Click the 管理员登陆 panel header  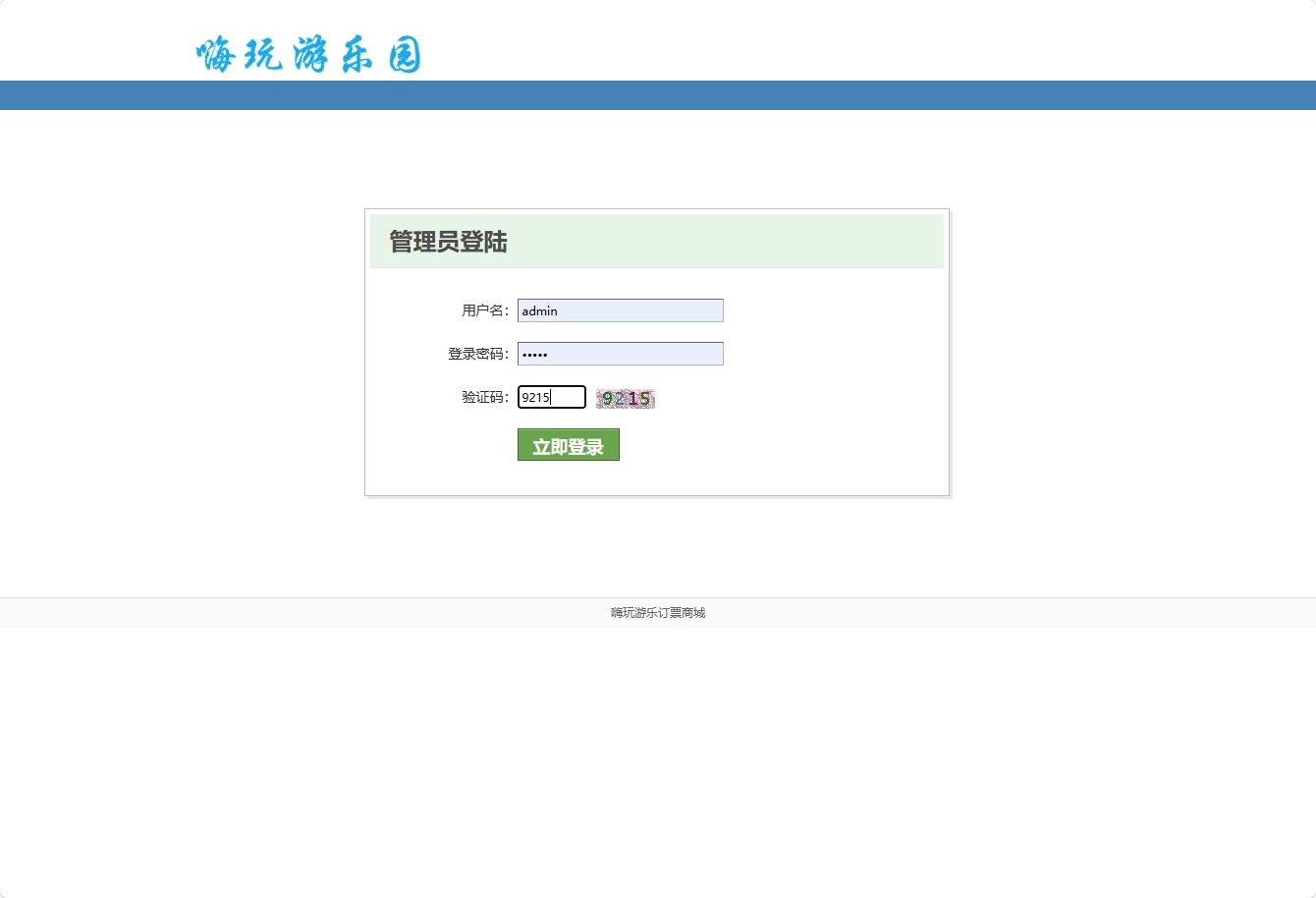pos(447,242)
